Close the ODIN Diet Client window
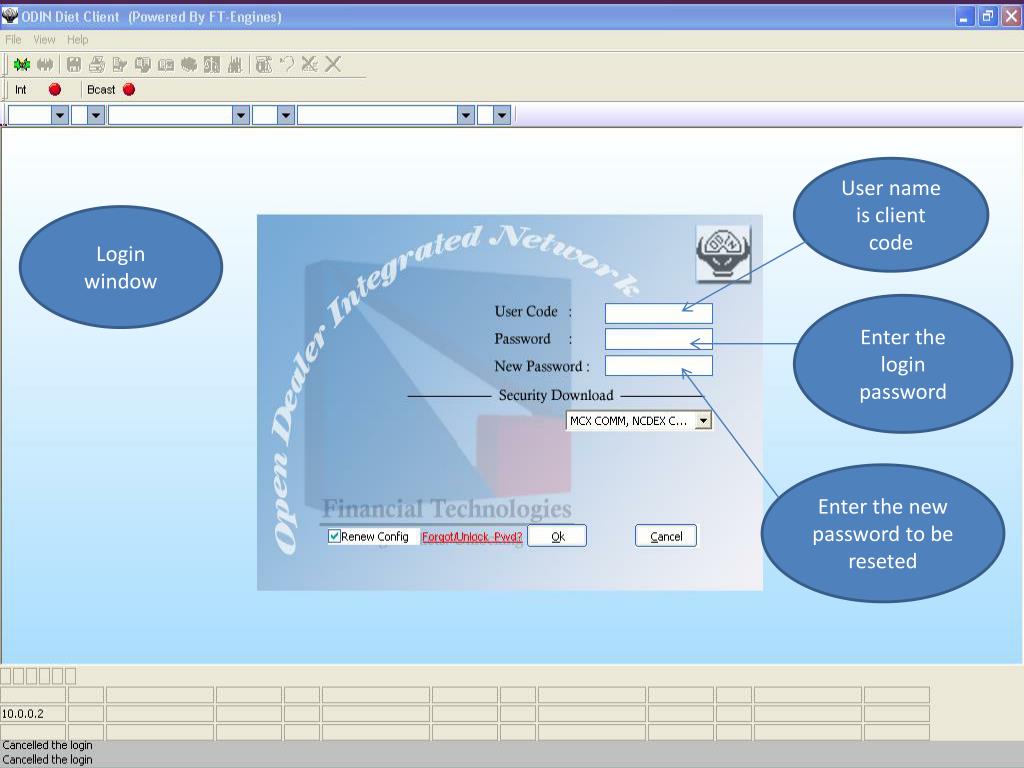 coord(1012,17)
